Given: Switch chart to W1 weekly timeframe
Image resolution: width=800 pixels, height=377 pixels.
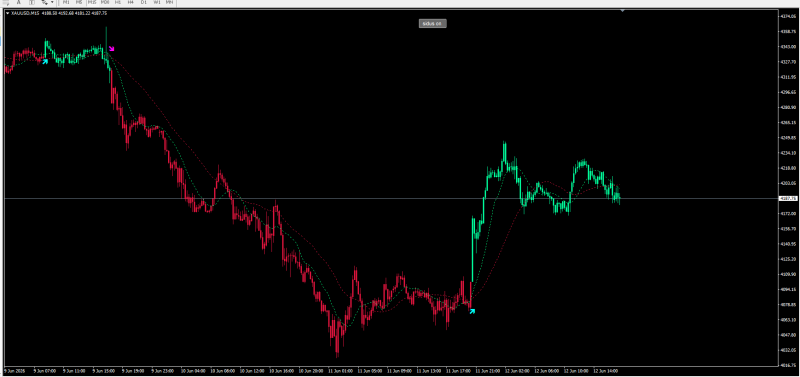Looking at the screenshot, I should 157,2.
